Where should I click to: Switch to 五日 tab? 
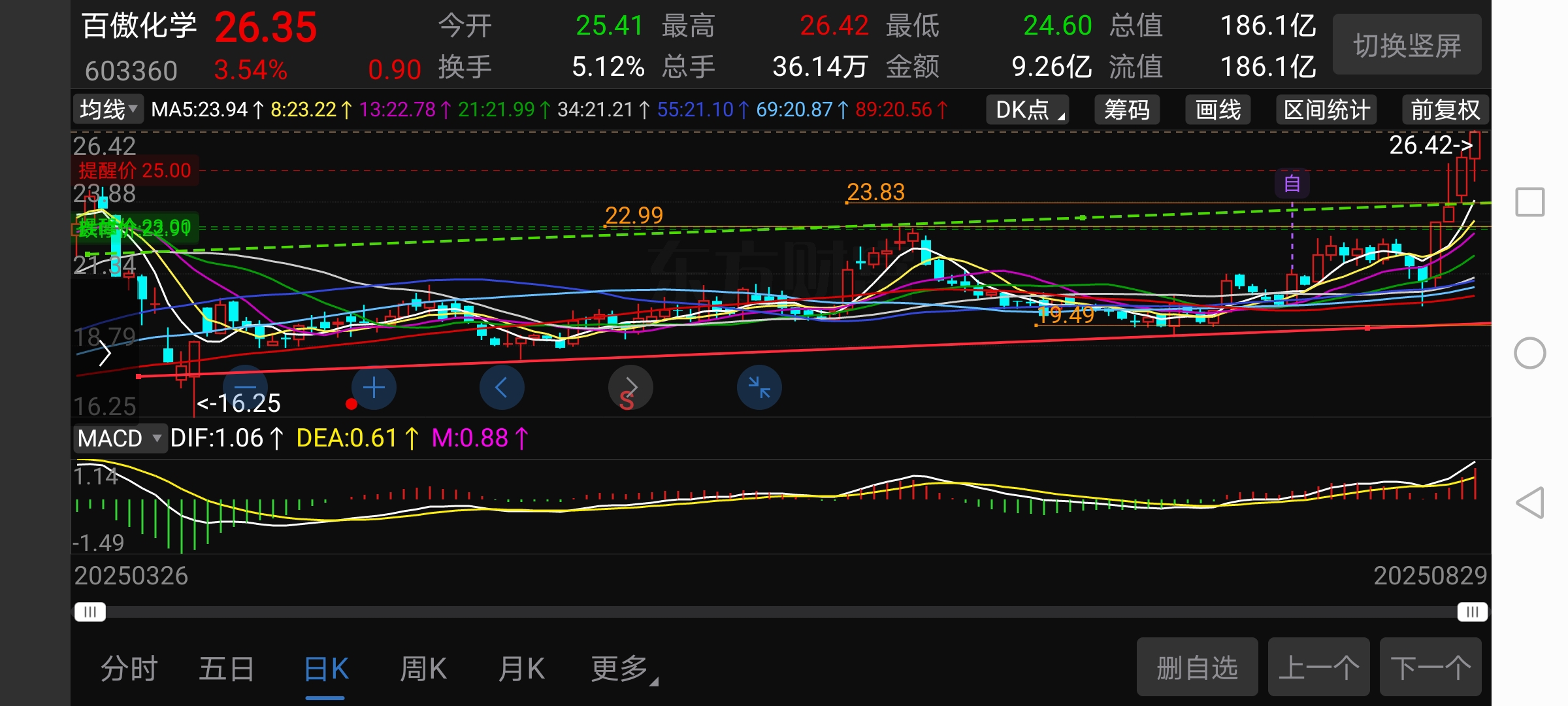click(226, 669)
